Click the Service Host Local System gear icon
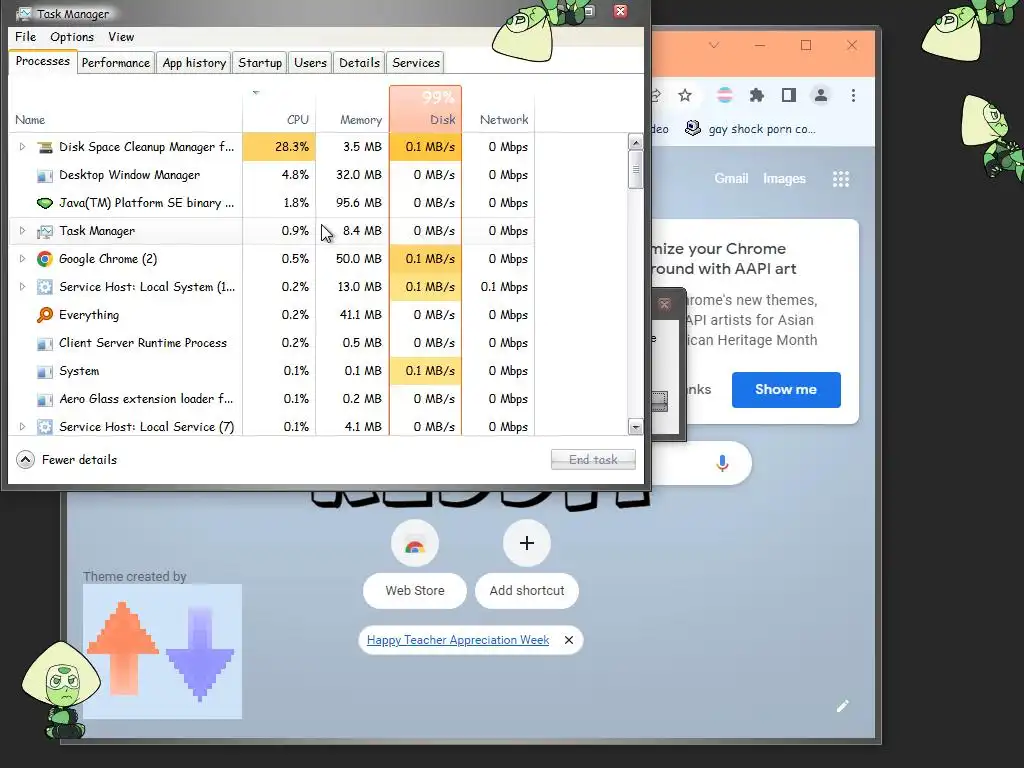The width and height of the screenshot is (1024, 768). point(44,287)
